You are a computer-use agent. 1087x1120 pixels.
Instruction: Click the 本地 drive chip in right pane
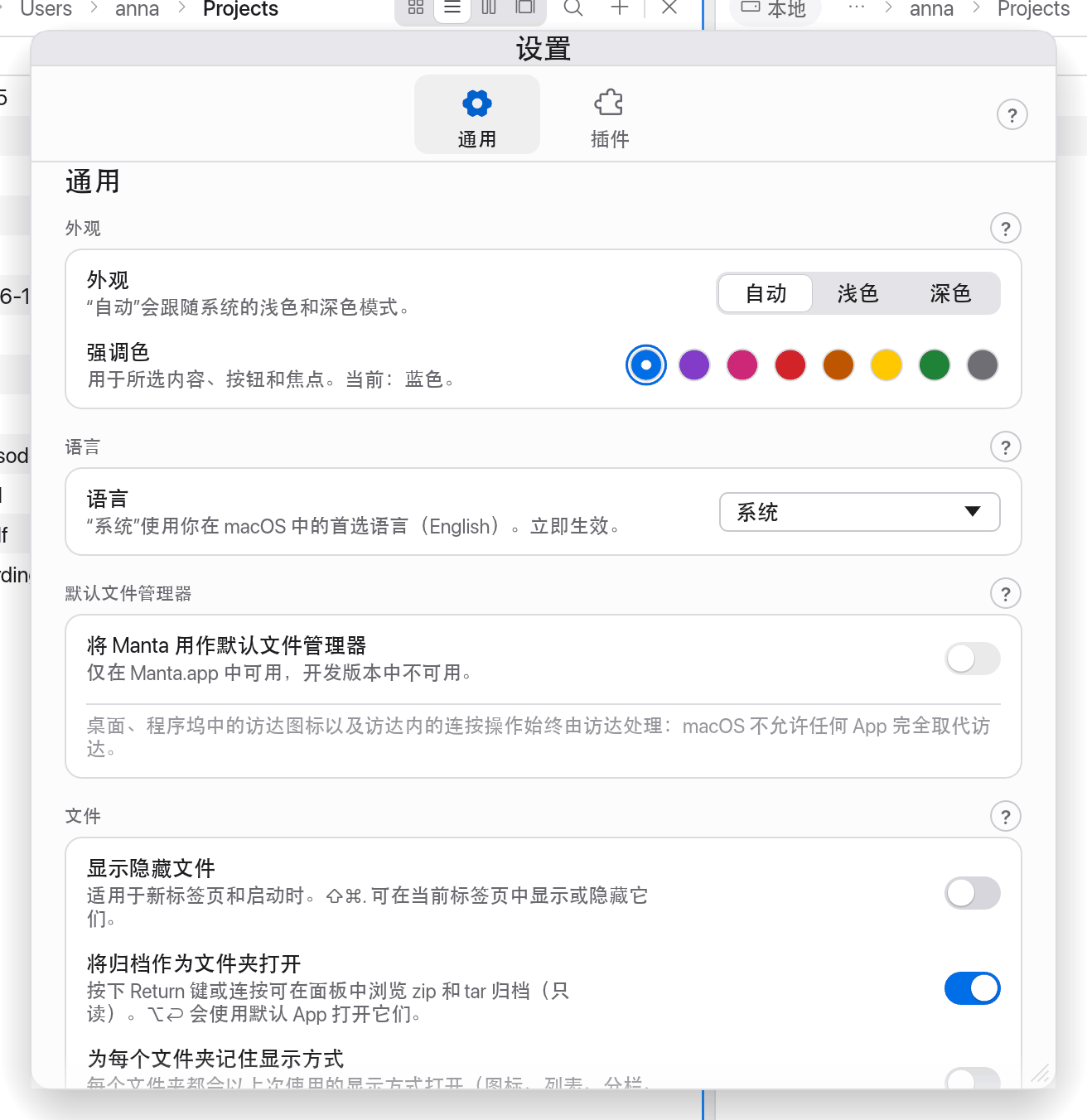click(x=775, y=9)
